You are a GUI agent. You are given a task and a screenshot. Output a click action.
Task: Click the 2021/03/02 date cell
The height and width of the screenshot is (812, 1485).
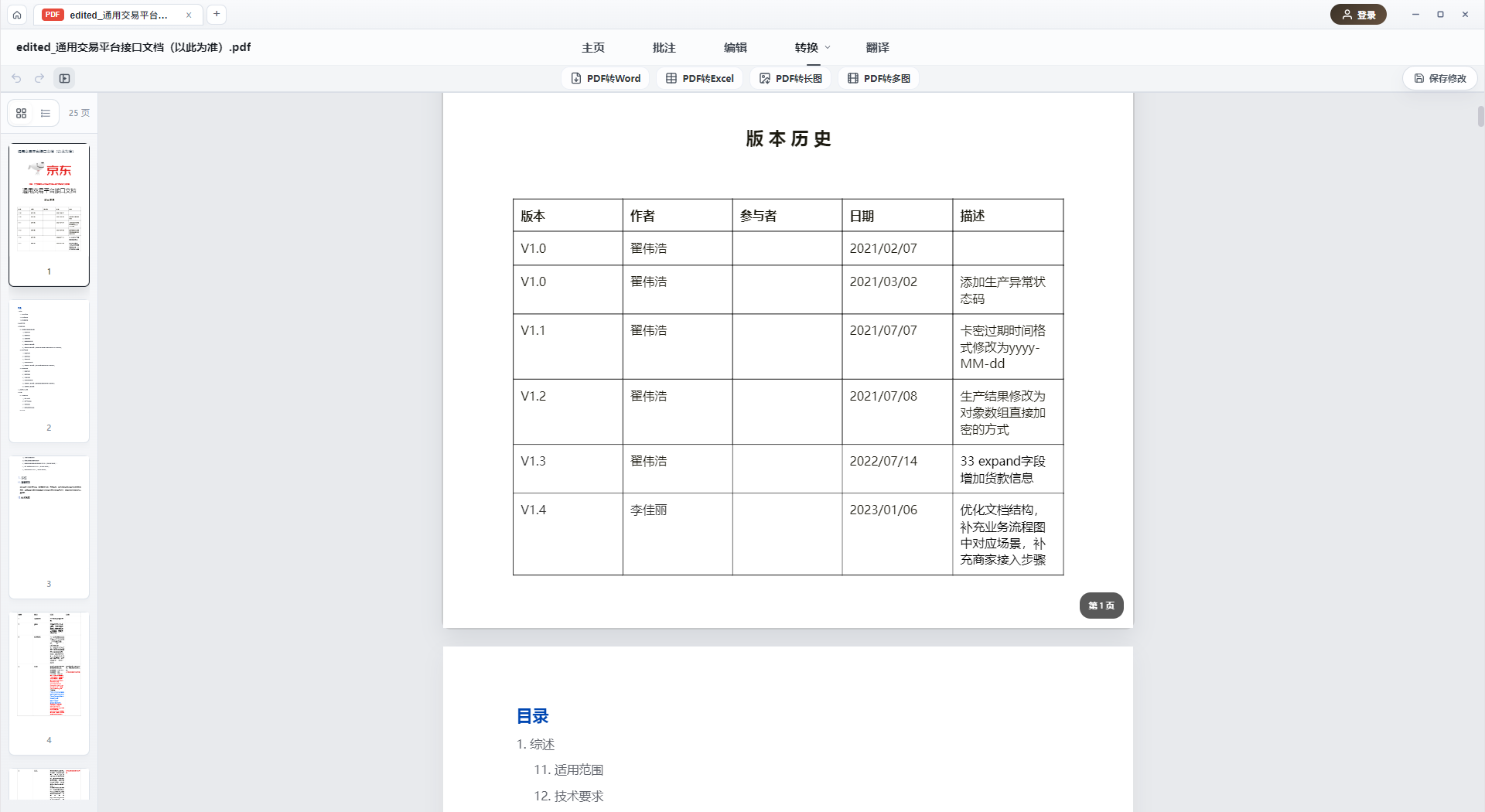point(897,290)
